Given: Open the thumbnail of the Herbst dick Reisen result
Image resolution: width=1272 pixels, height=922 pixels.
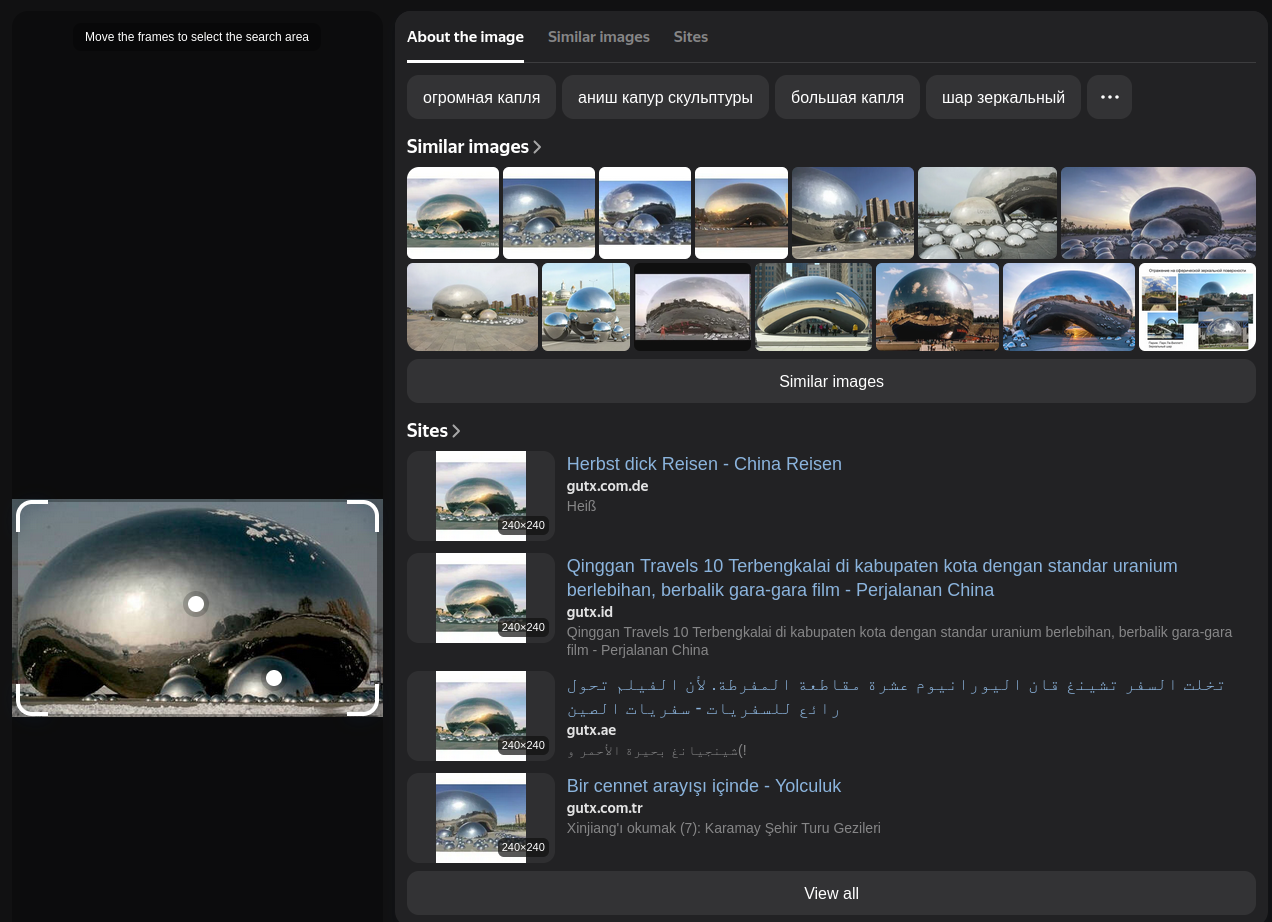Looking at the screenshot, I should click(x=481, y=496).
